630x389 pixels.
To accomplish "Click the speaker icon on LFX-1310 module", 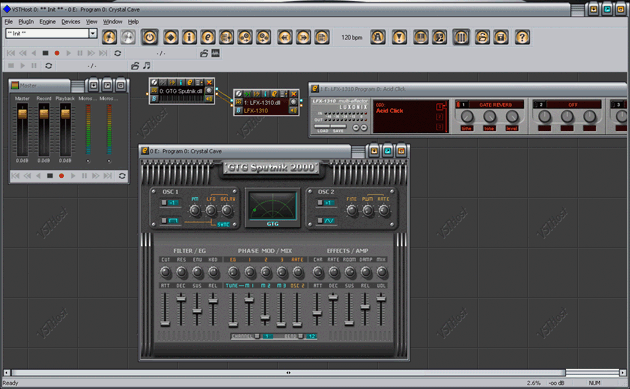I will 294,110.
